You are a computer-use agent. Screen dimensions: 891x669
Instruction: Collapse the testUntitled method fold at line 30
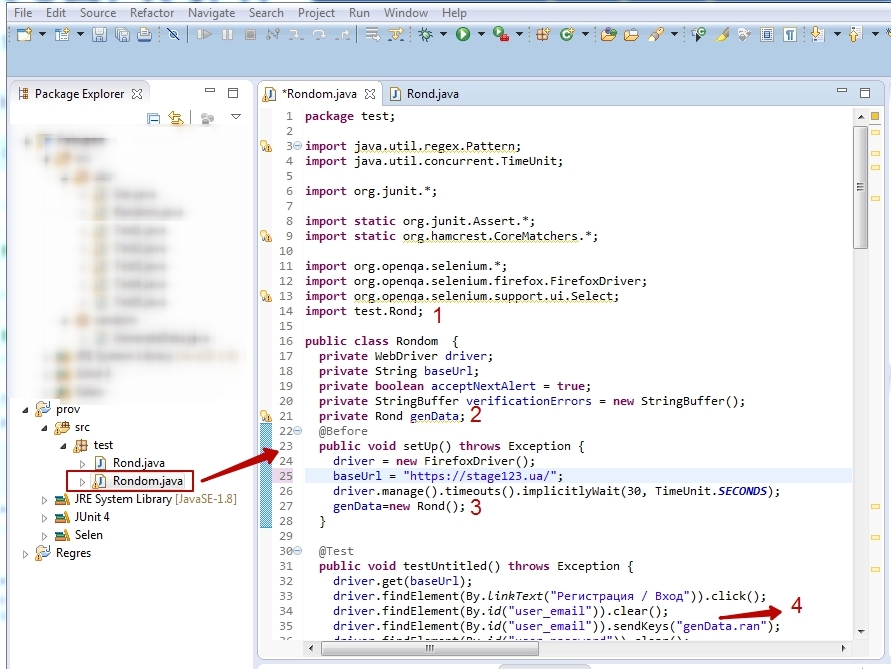297,551
